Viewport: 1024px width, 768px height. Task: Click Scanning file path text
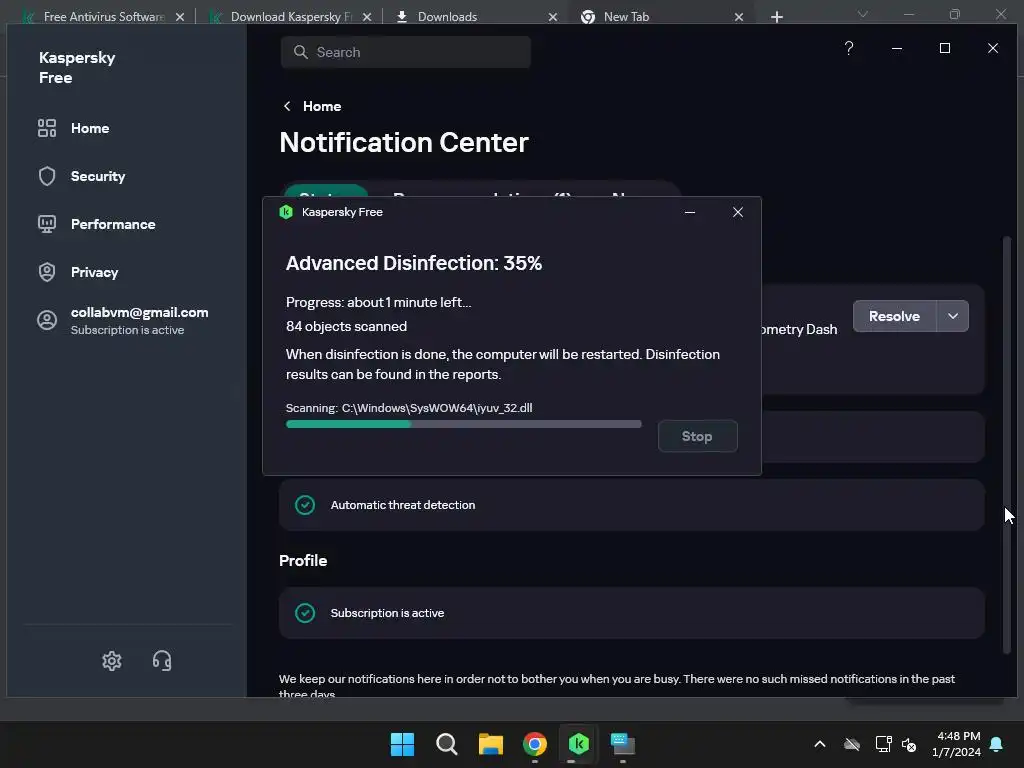(x=409, y=408)
